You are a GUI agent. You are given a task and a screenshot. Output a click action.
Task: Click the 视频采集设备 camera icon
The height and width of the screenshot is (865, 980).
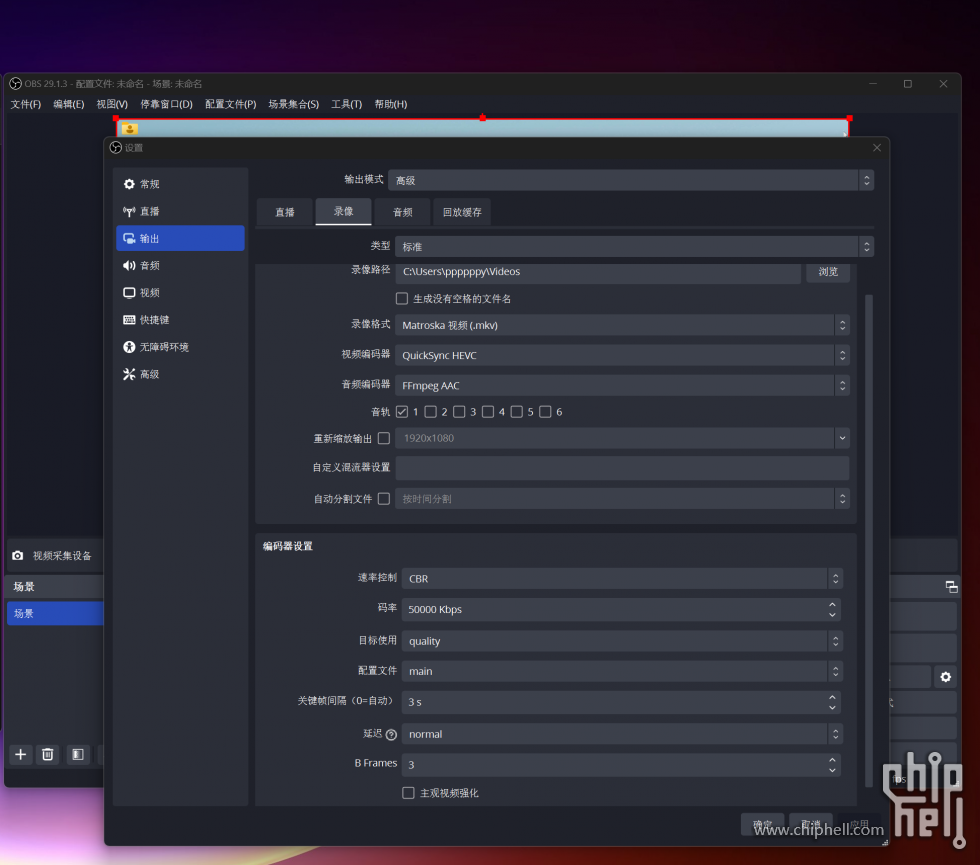[x=18, y=556]
